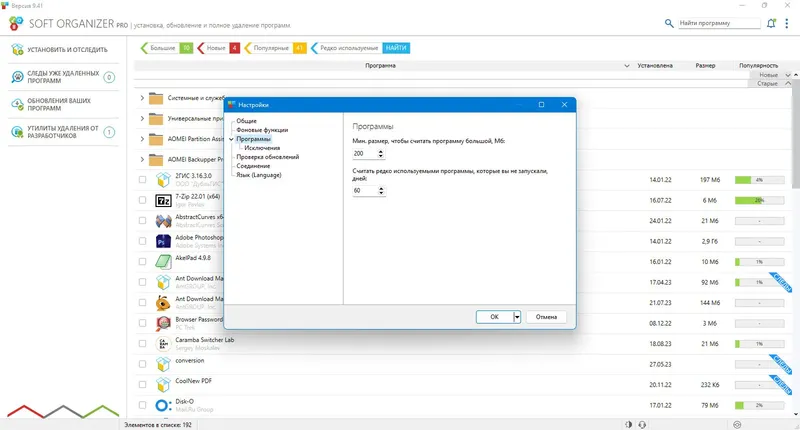Click the Caramba Switcher Lab icon

163,344
